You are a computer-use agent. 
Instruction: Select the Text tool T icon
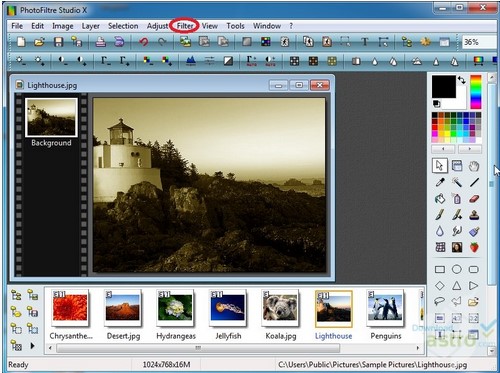(365, 42)
